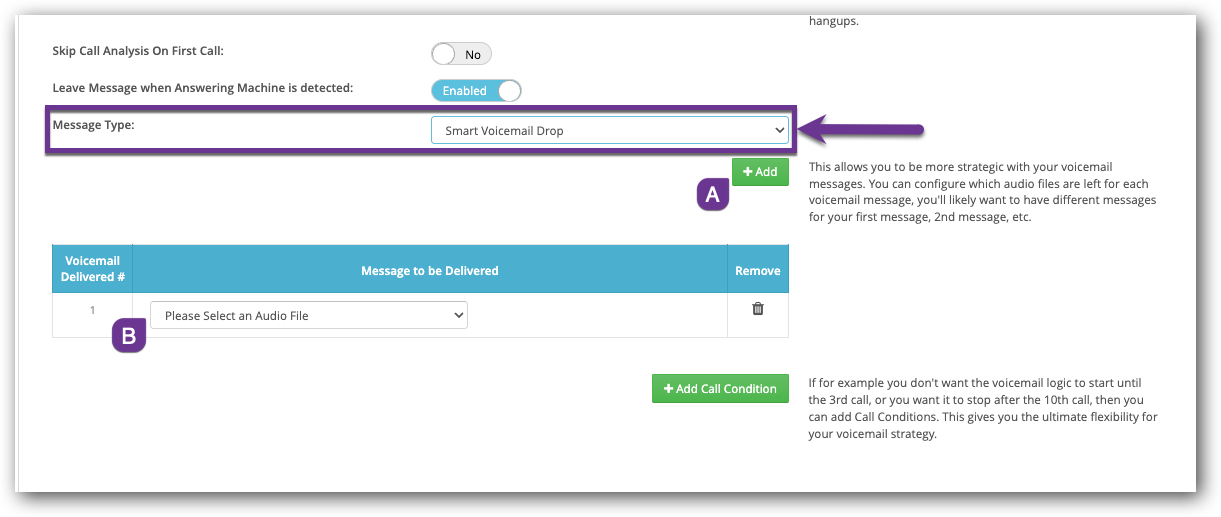The height and width of the screenshot is (517, 1221).
Task: Disable Leave Message when Answering Machine detected
Action: pos(476,90)
